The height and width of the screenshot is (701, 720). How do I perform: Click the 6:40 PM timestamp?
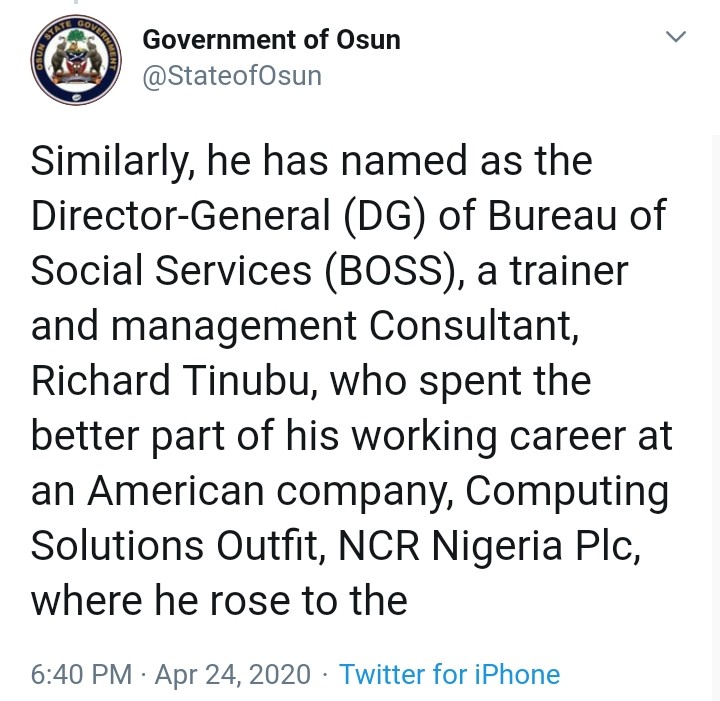(x=81, y=674)
